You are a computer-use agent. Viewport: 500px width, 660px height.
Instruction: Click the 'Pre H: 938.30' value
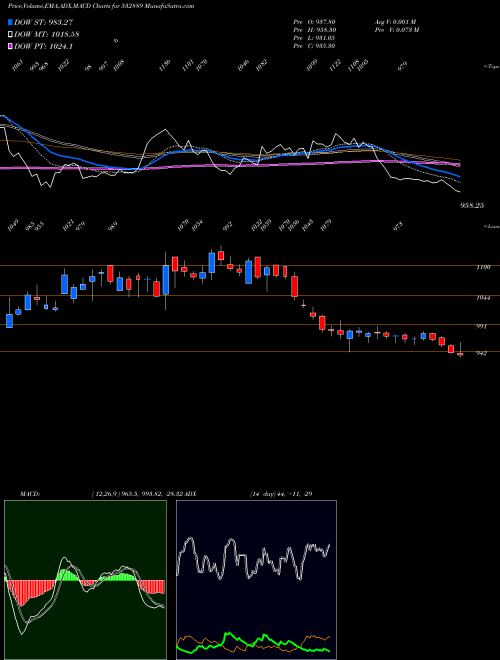[x=314, y=30]
